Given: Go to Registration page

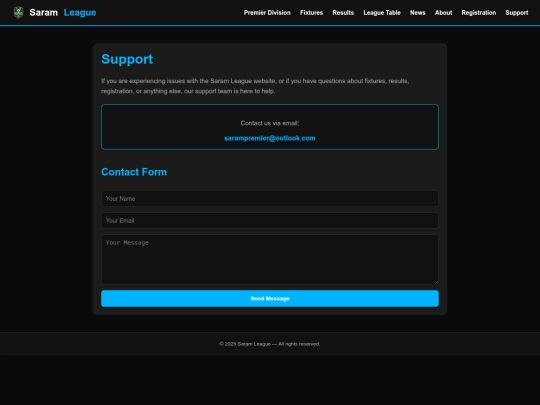Looking at the screenshot, I should pos(479,13).
